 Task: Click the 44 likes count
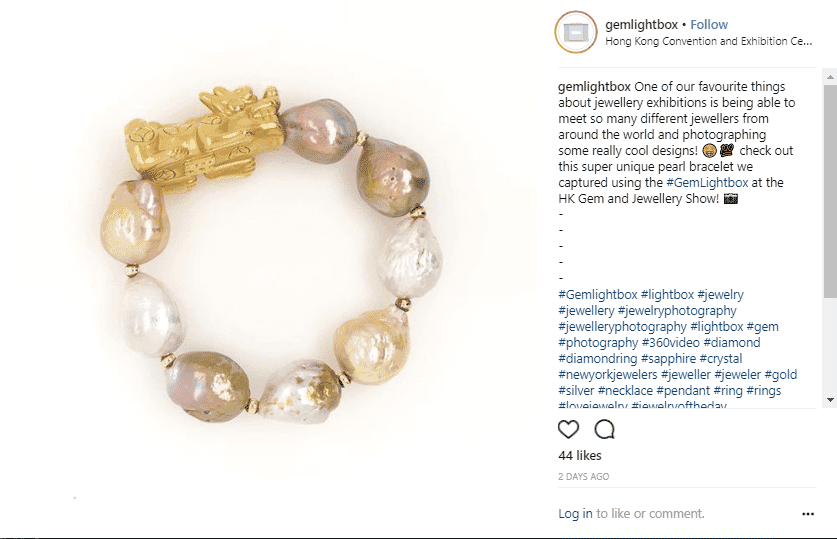tap(580, 456)
